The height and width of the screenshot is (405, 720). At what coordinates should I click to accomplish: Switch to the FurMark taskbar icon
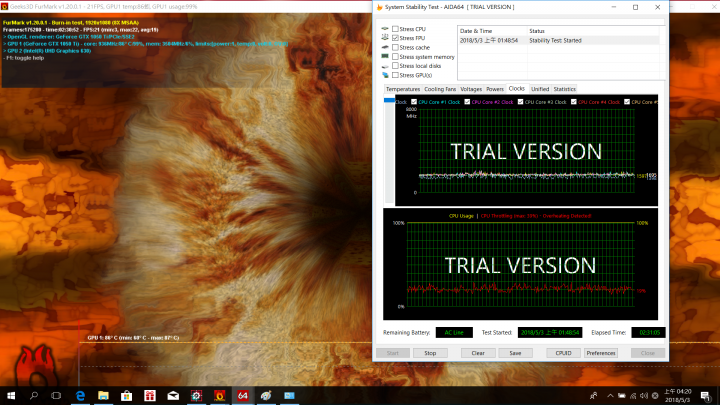219,395
